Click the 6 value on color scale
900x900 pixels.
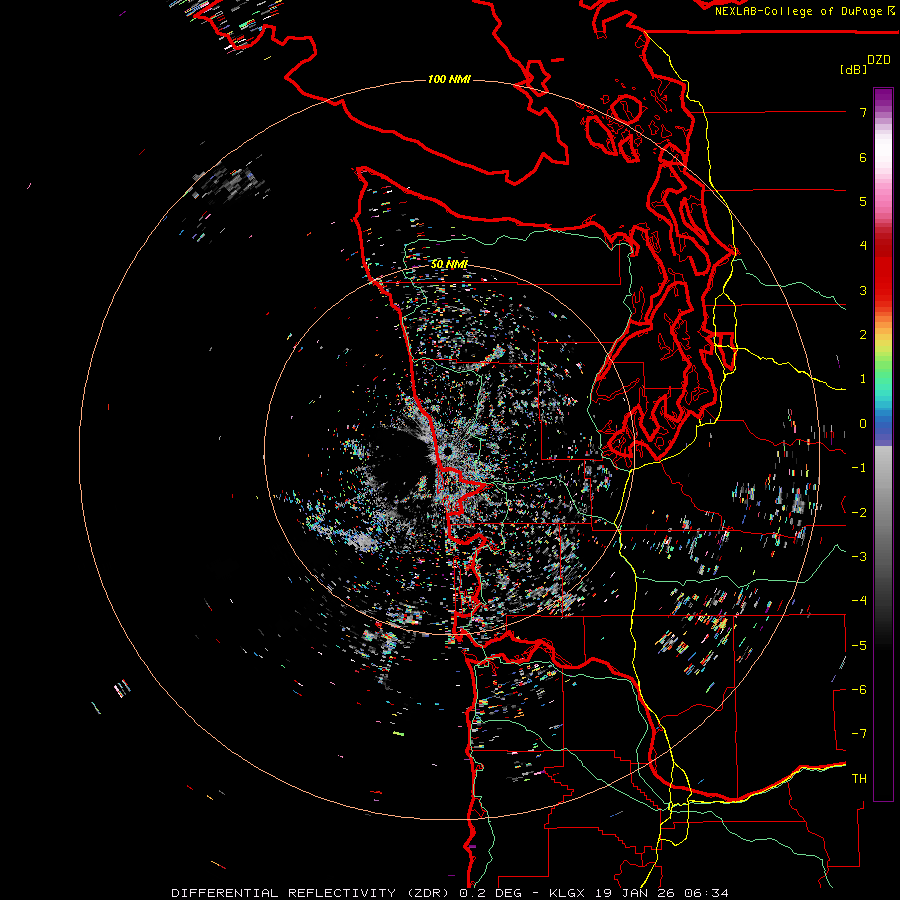(x=863, y=157)
